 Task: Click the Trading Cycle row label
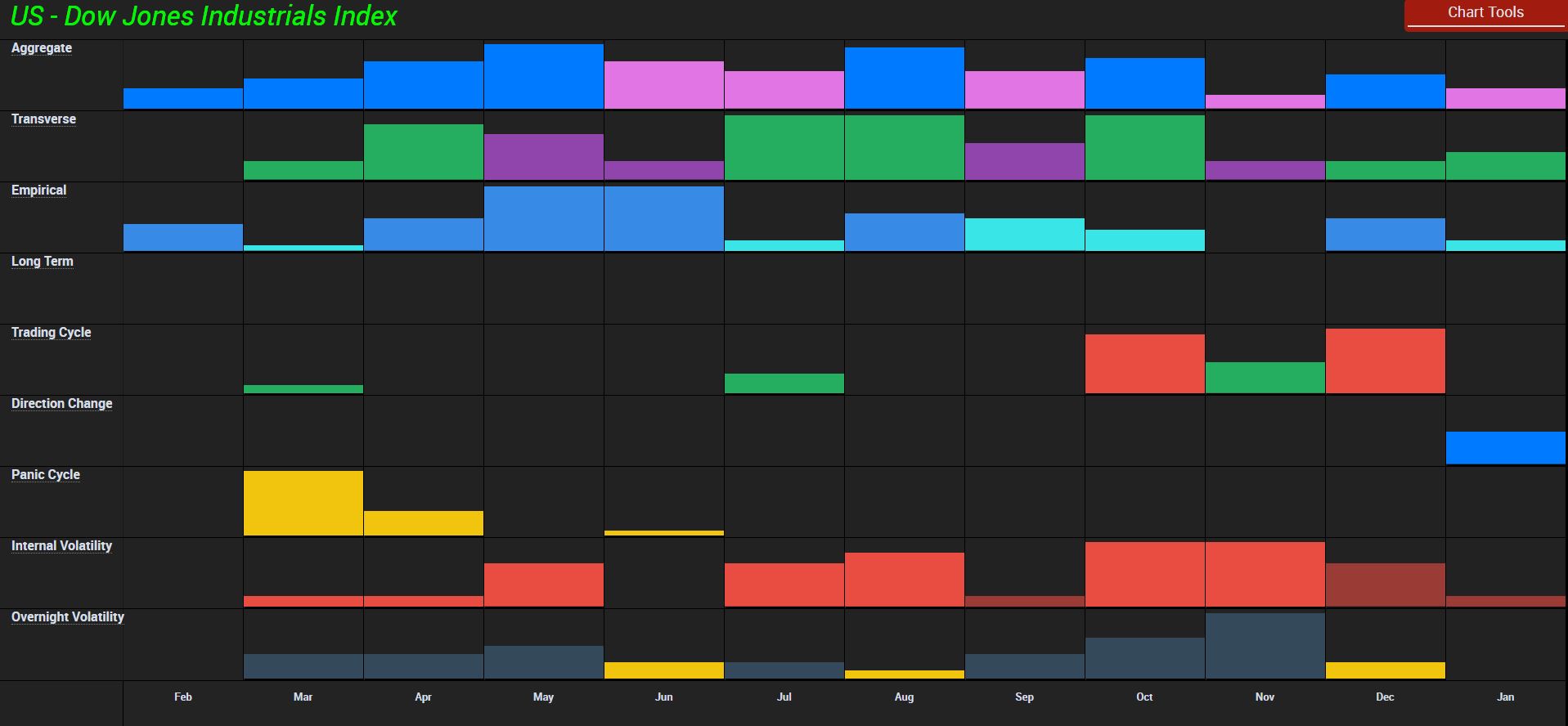tap(51, 333)
